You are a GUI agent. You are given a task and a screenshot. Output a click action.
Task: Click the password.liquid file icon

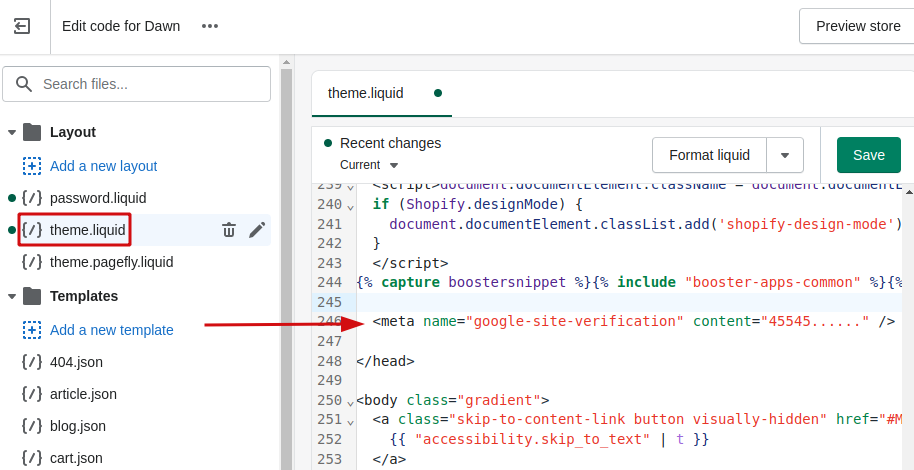pyautogui.click(x=32, y=198)
